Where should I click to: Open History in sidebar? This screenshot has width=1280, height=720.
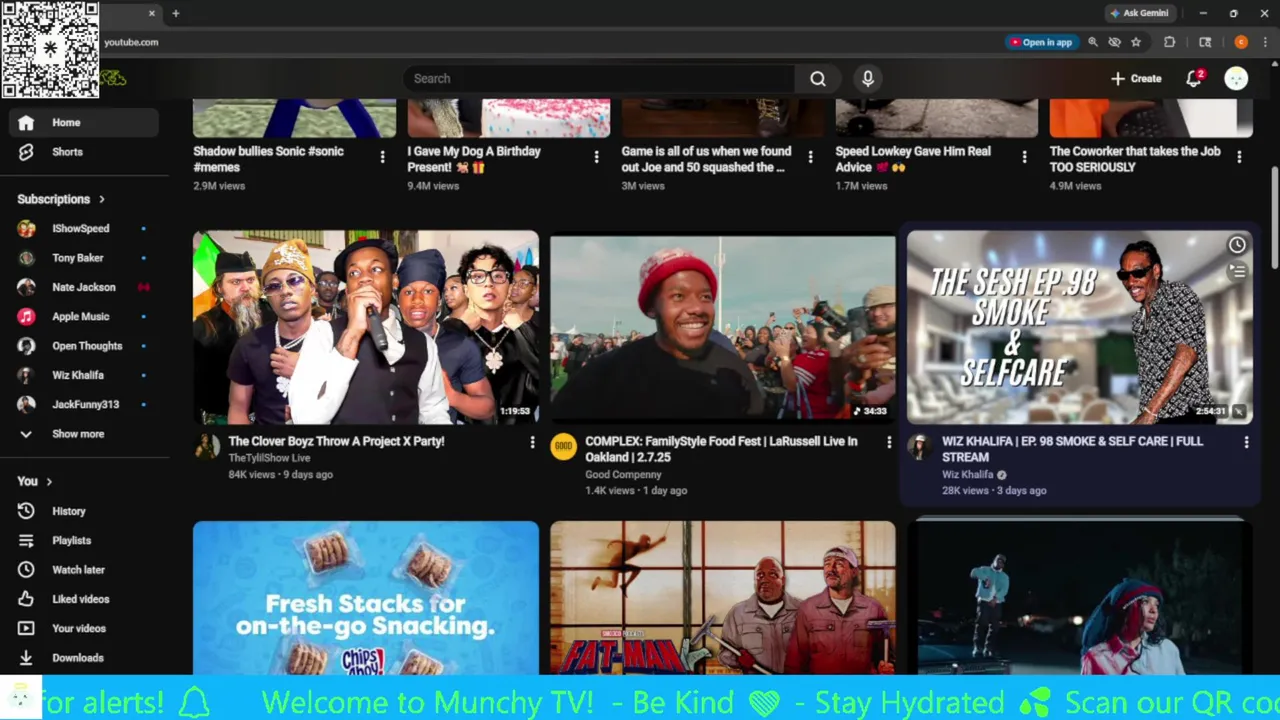84,511
